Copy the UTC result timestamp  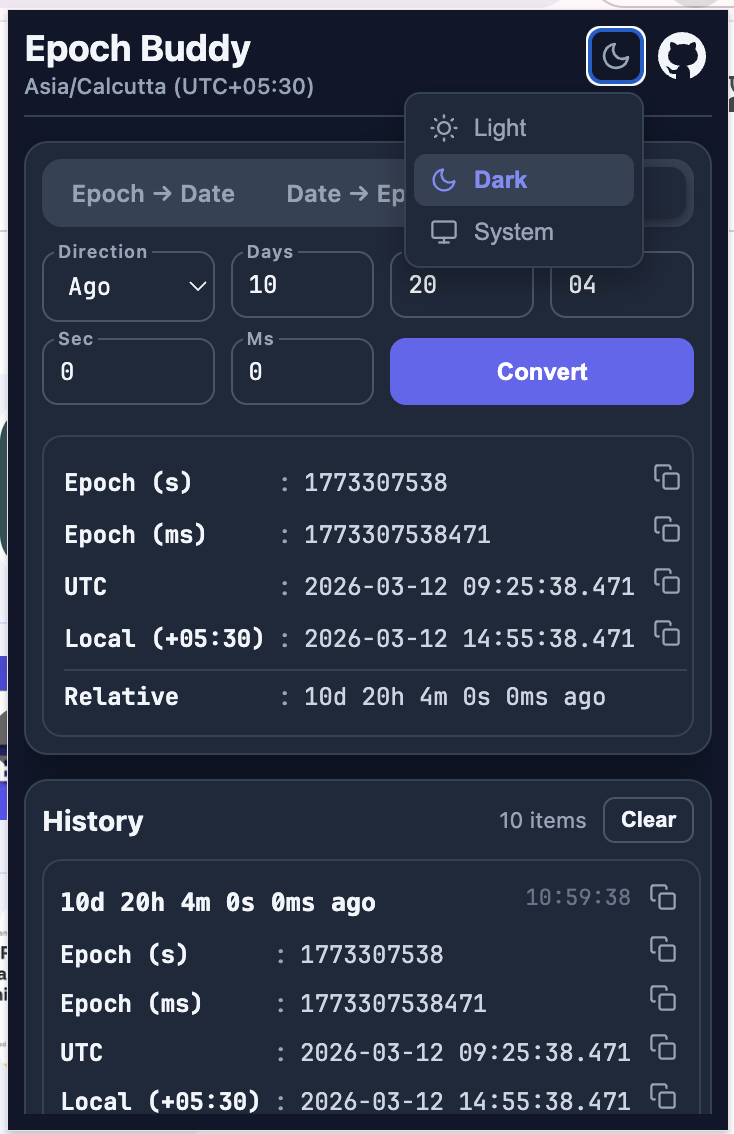pos(668,582)
